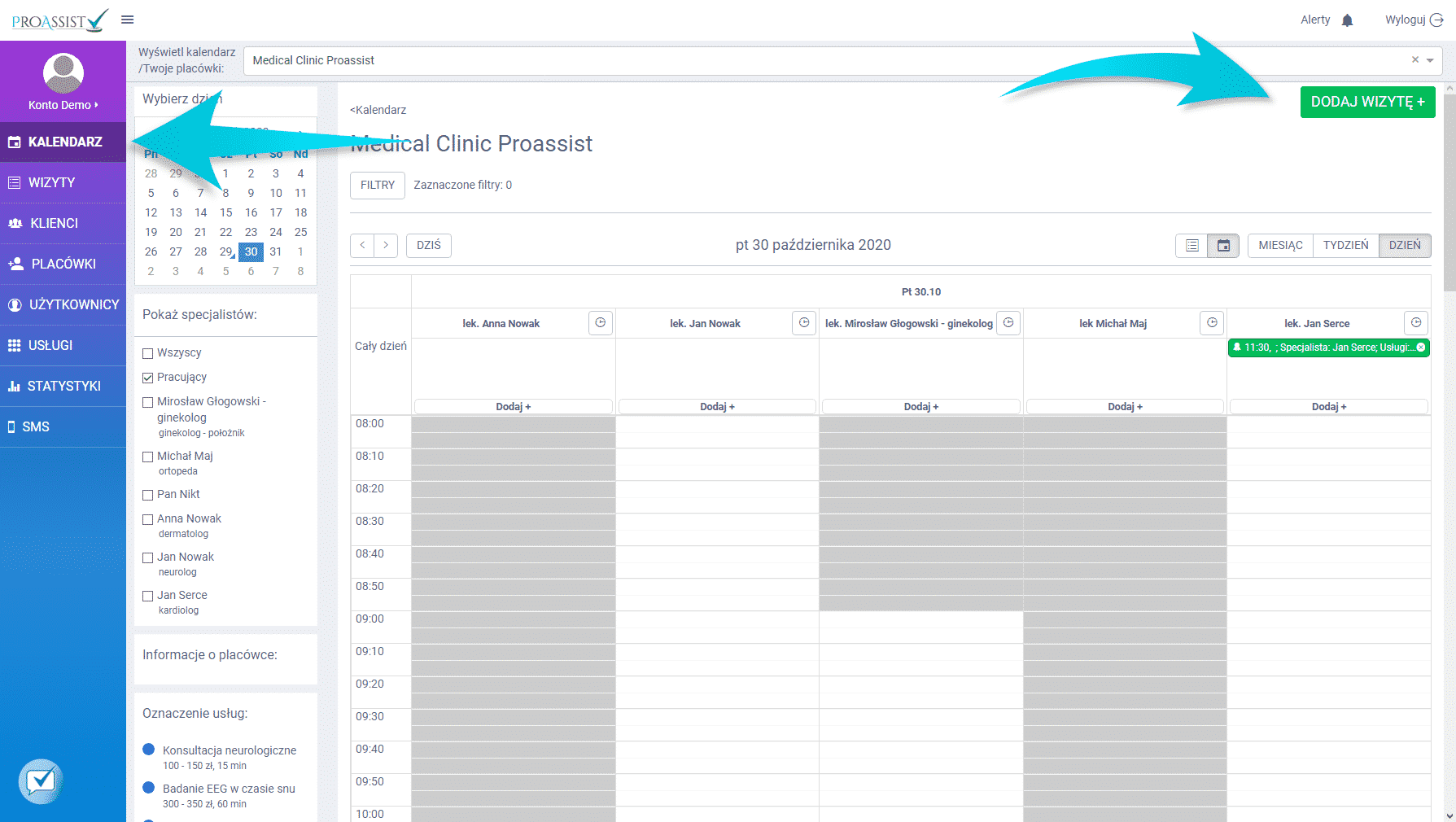1456x822 pixels.
Task: Click Dodaj + under lek. Jan Nowak
Action: (717, 406)
